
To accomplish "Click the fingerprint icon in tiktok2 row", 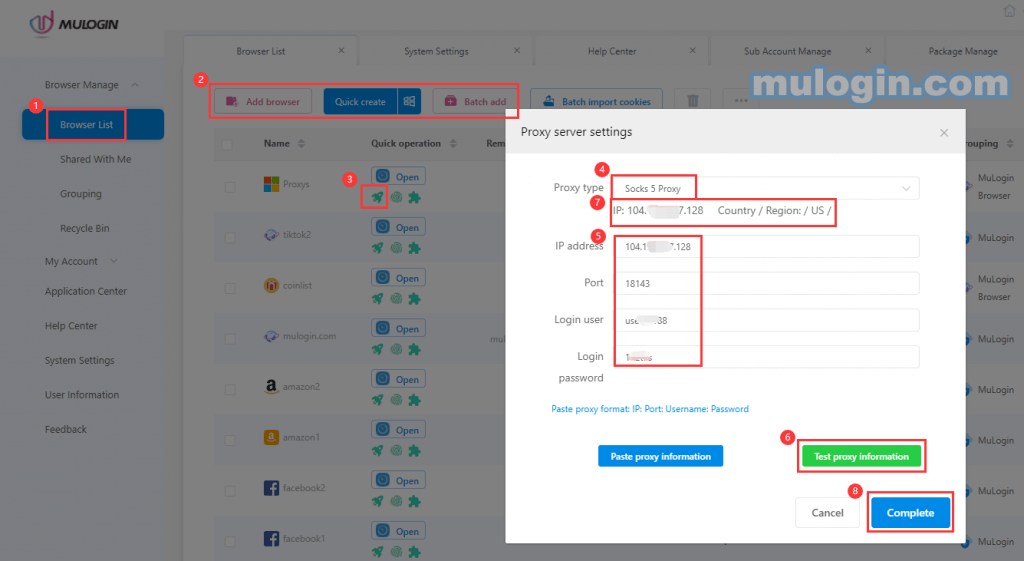I will [x=396, y=247].
